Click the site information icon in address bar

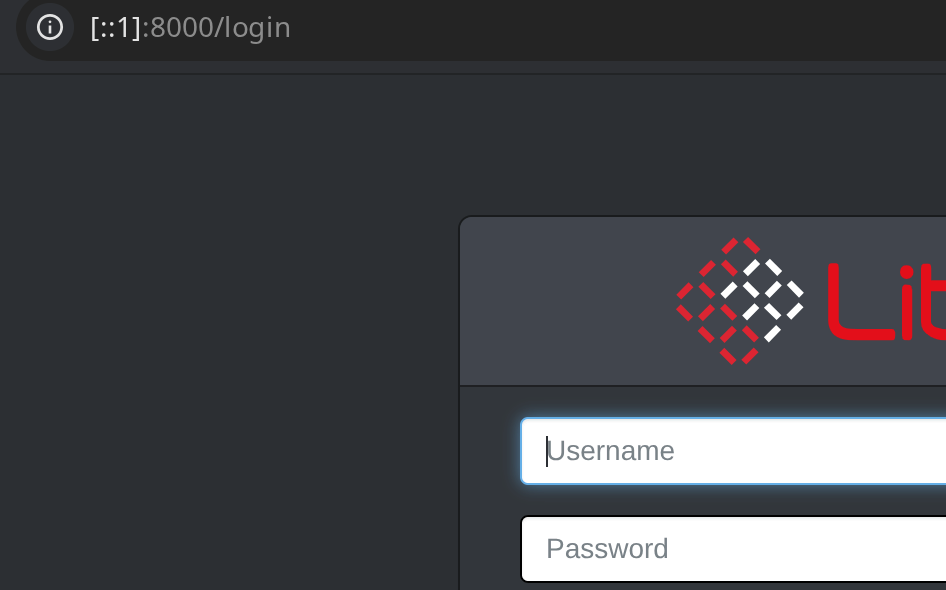[x=49, y=27]
